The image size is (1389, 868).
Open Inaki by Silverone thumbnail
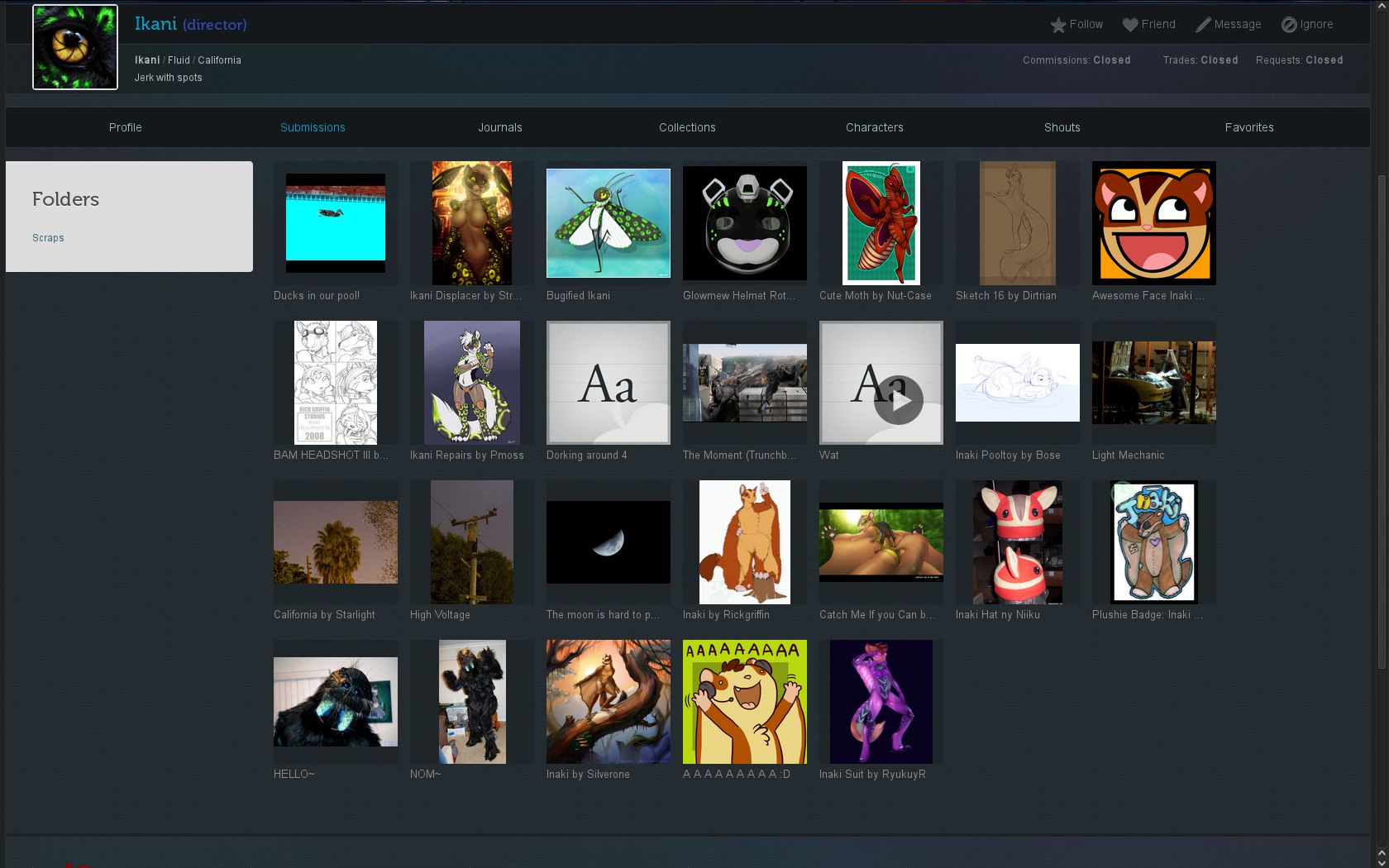609,702
